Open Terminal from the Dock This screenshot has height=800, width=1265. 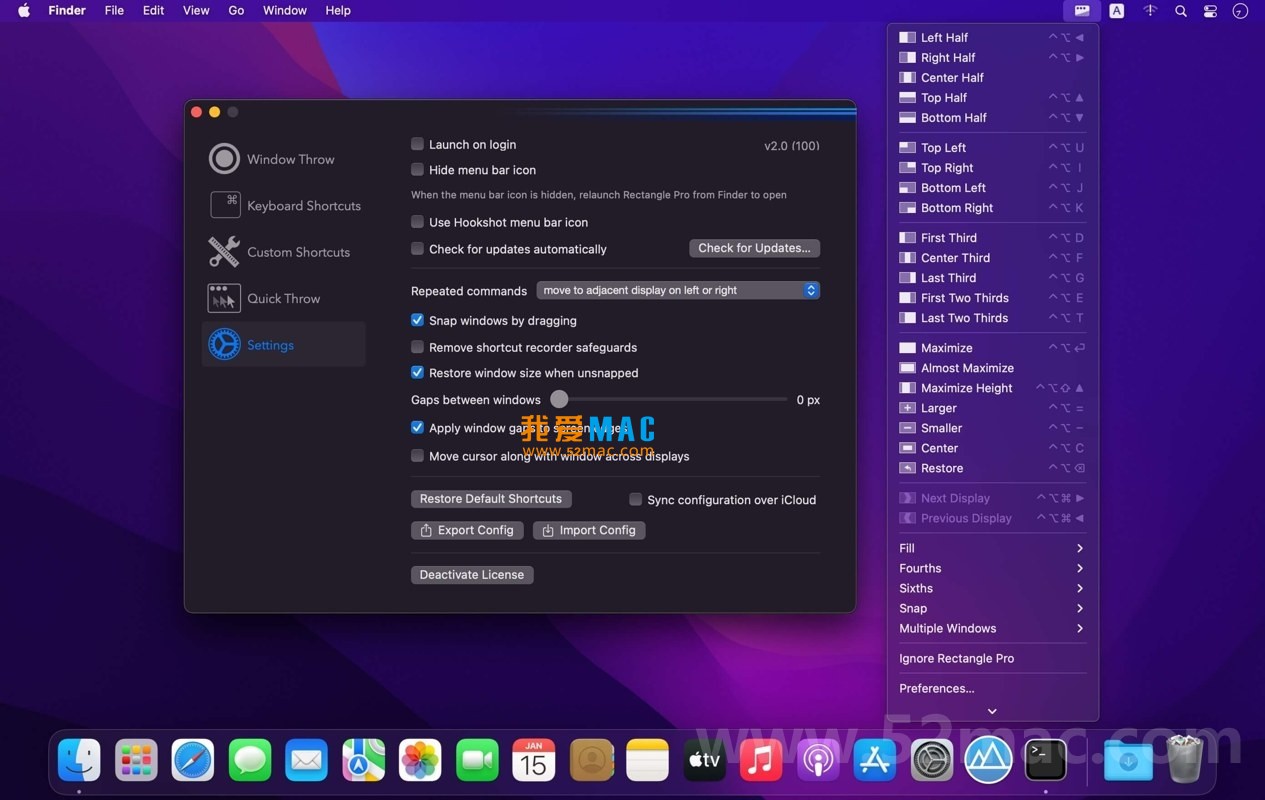(x=1046, y=761)
